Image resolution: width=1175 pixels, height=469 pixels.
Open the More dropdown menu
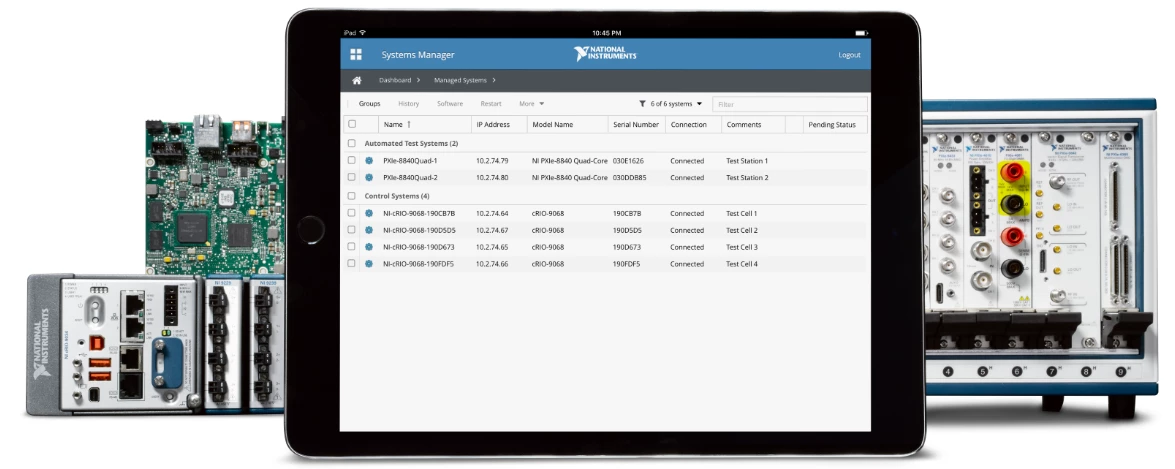pos(531,104)
